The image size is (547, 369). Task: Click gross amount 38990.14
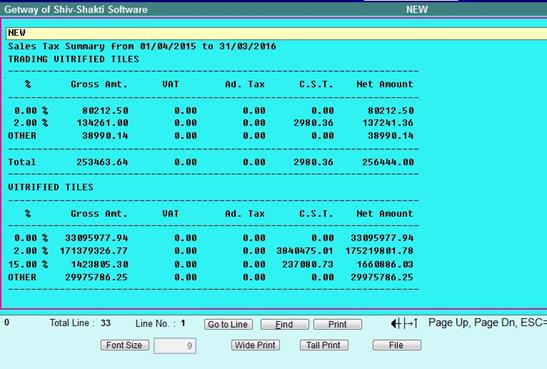tap(105, 136)
